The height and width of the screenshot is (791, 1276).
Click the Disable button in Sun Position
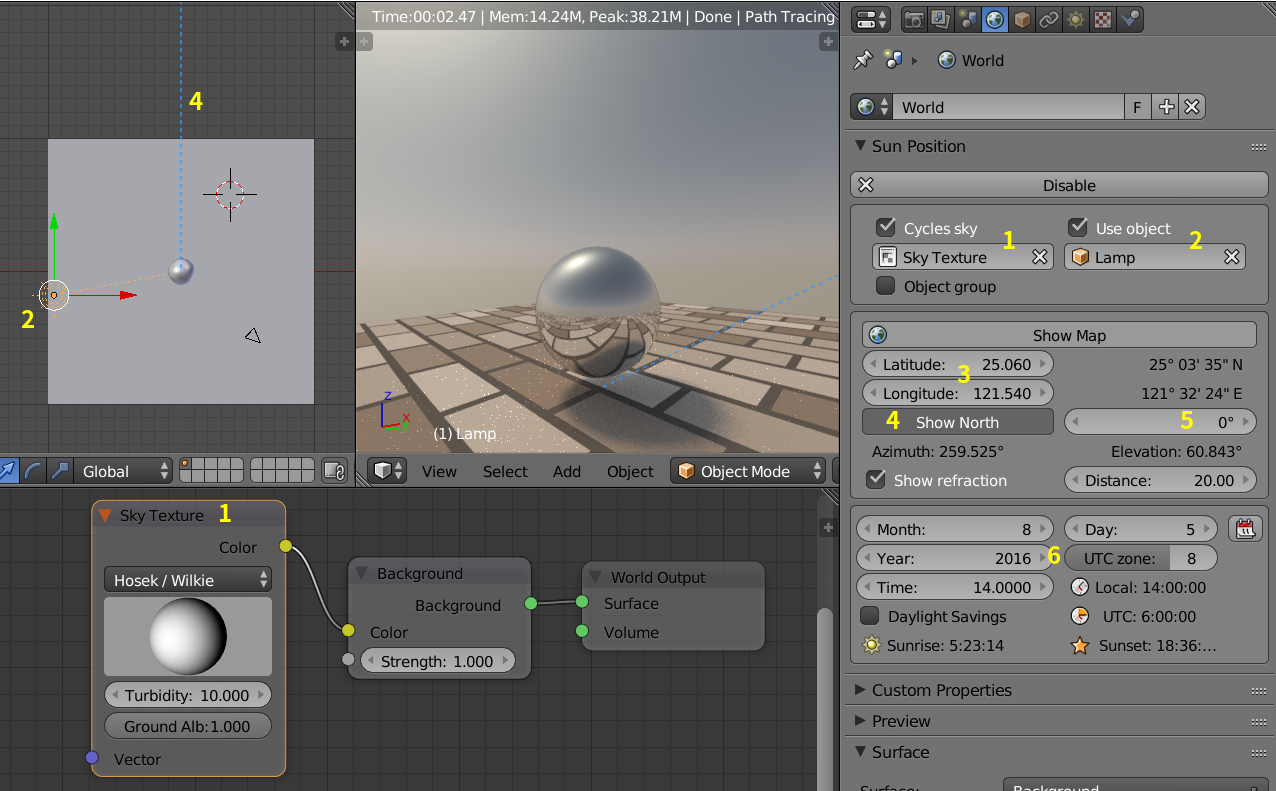click(x=1069, y=184)
